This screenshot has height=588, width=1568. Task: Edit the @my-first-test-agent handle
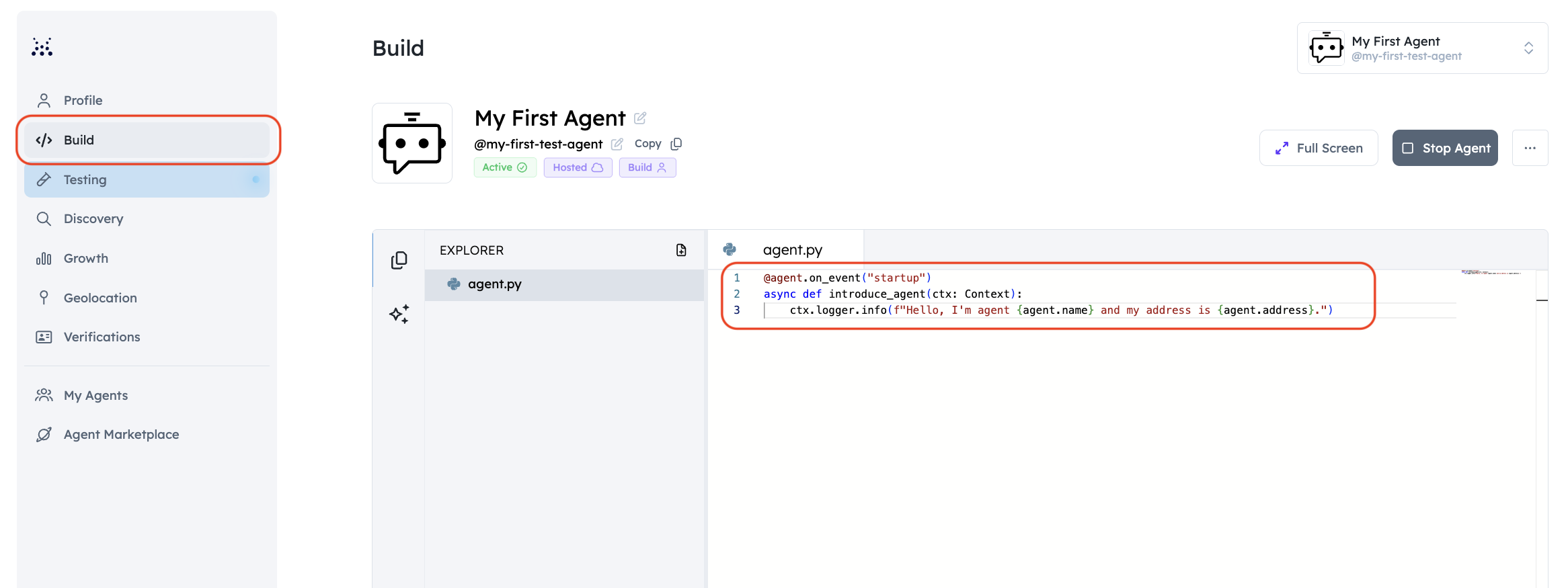617,144
